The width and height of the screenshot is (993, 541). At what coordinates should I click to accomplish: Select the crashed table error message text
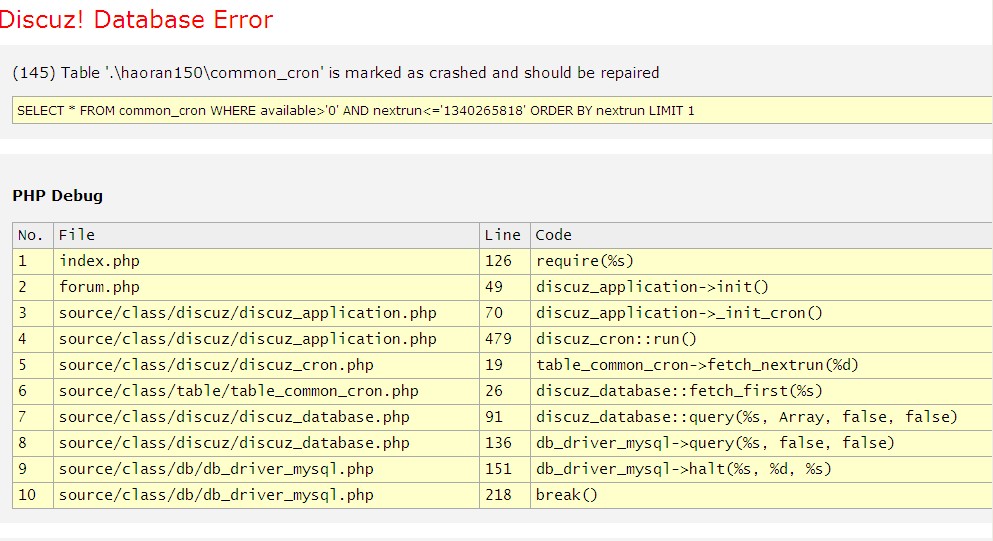[336, 73]
